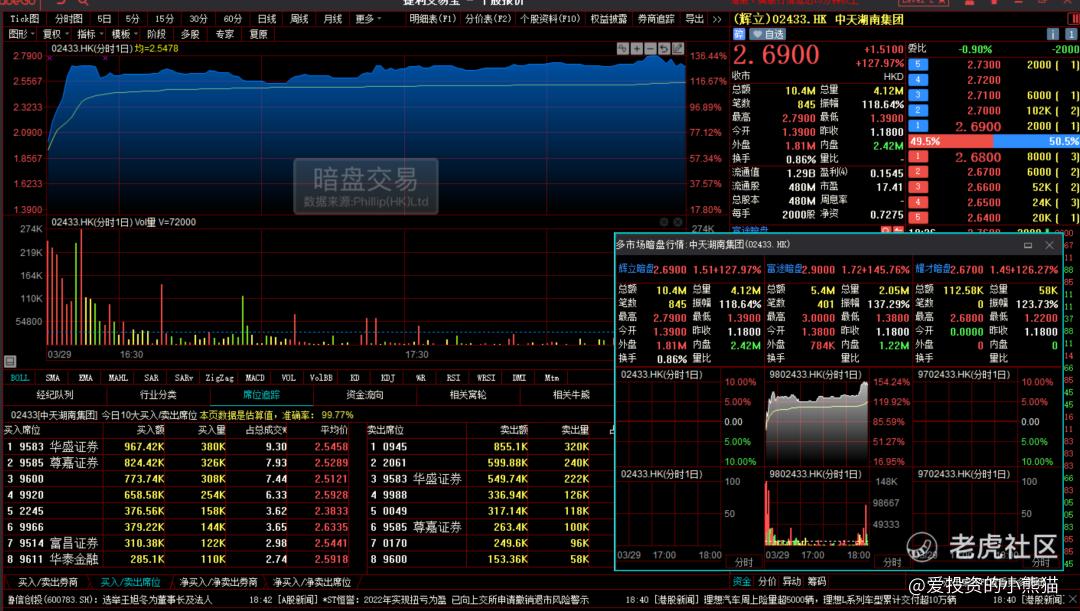Toggle the Mtm indicator
1080x611 pixels.
point(552,377)
